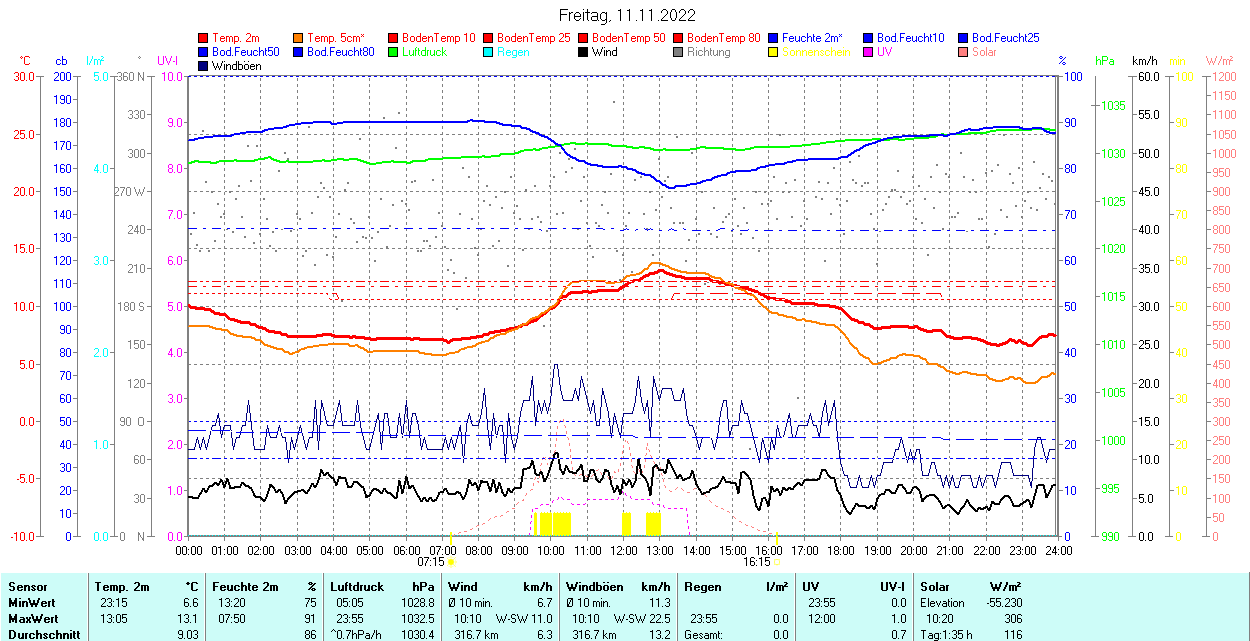Click the W/m² axis unit label
The image size is (1250, 641).
coord(1219,61)
